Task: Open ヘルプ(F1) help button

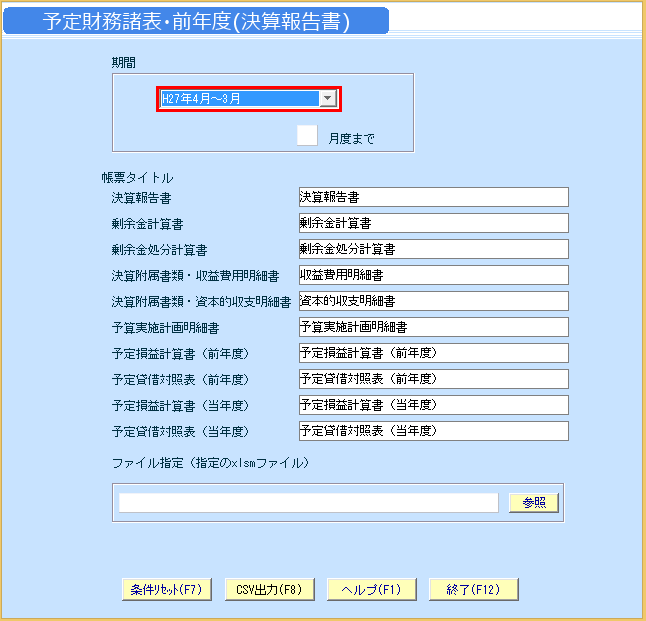Action: 372,589
